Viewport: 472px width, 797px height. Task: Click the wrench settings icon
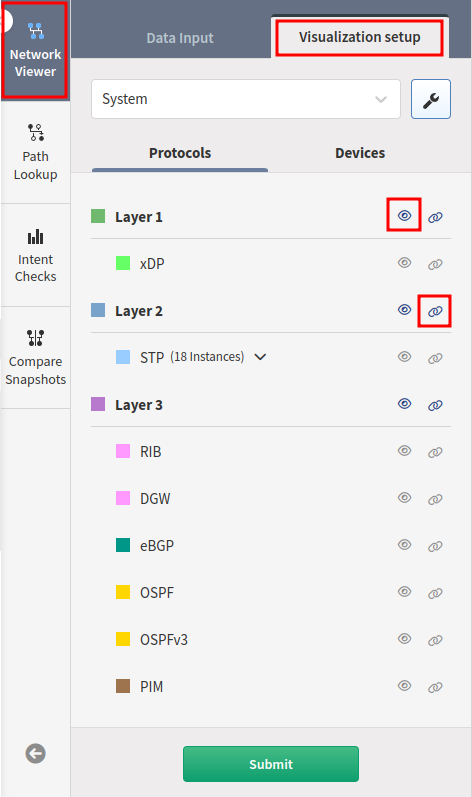tap(431, 99)
